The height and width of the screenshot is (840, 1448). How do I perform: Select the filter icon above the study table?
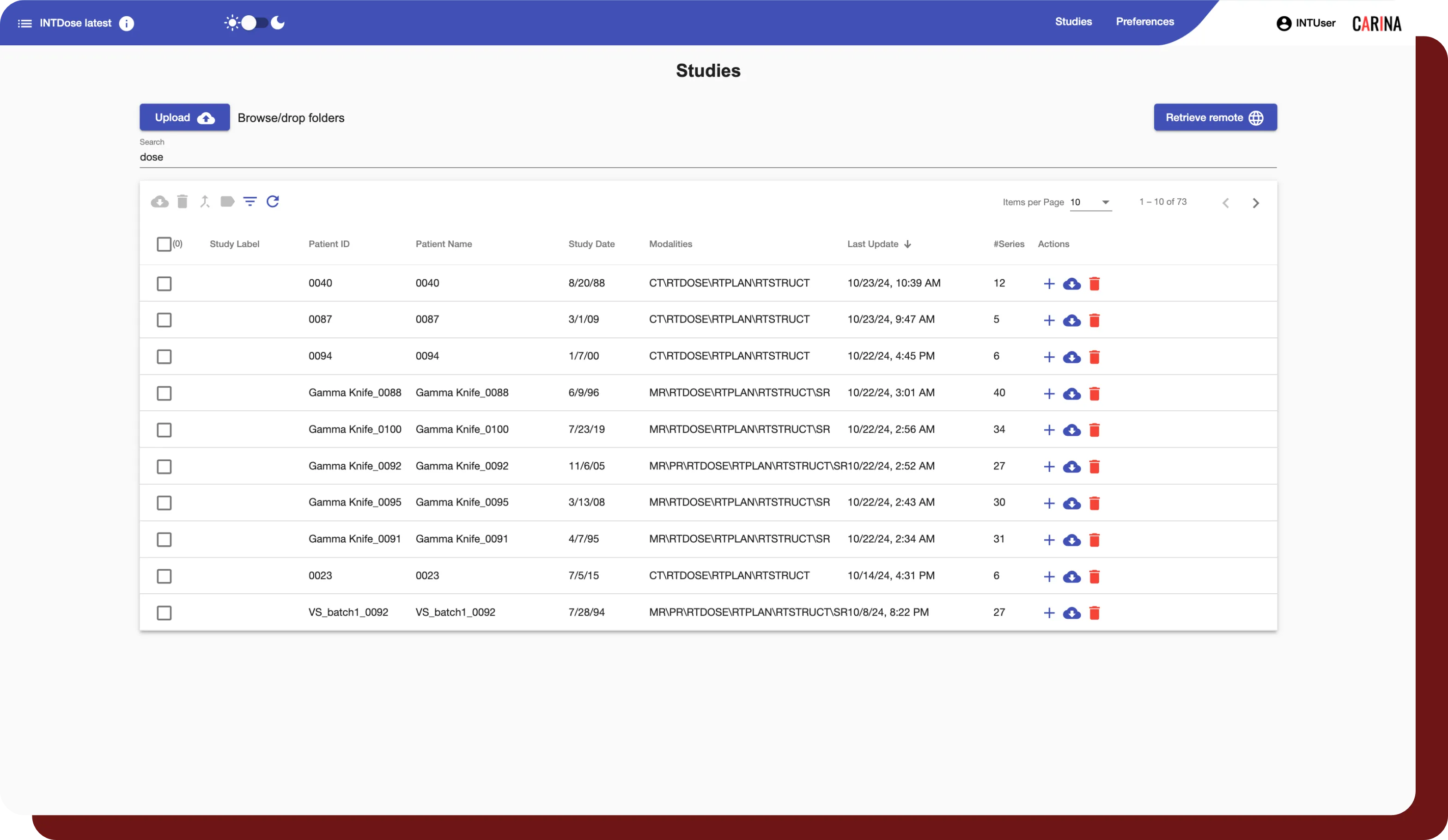[249, 201]
